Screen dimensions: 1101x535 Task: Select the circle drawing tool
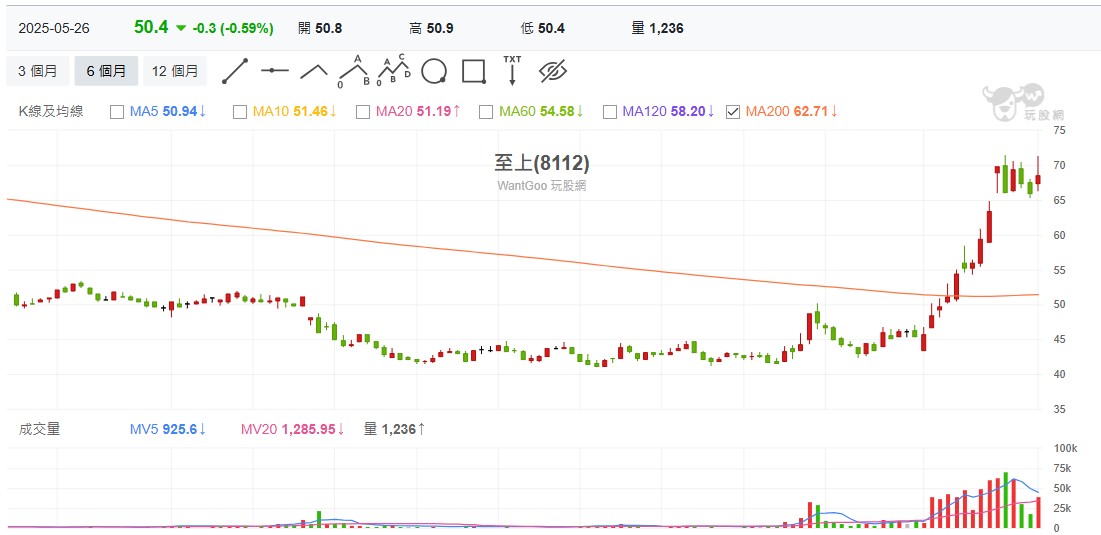[433, 71]
